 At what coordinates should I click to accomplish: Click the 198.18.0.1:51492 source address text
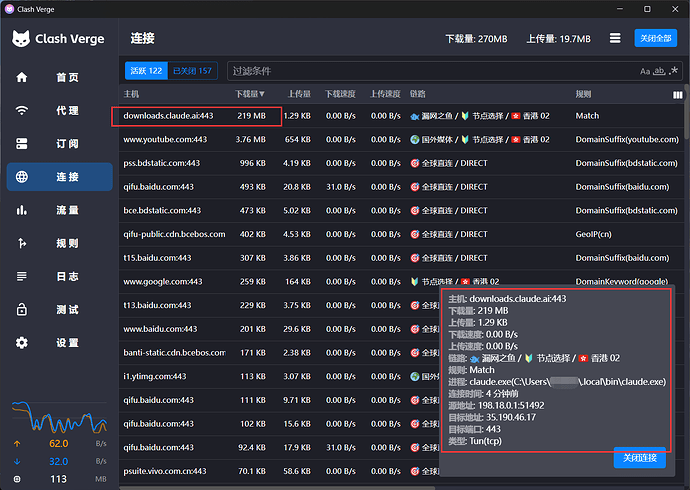[511, 406]
